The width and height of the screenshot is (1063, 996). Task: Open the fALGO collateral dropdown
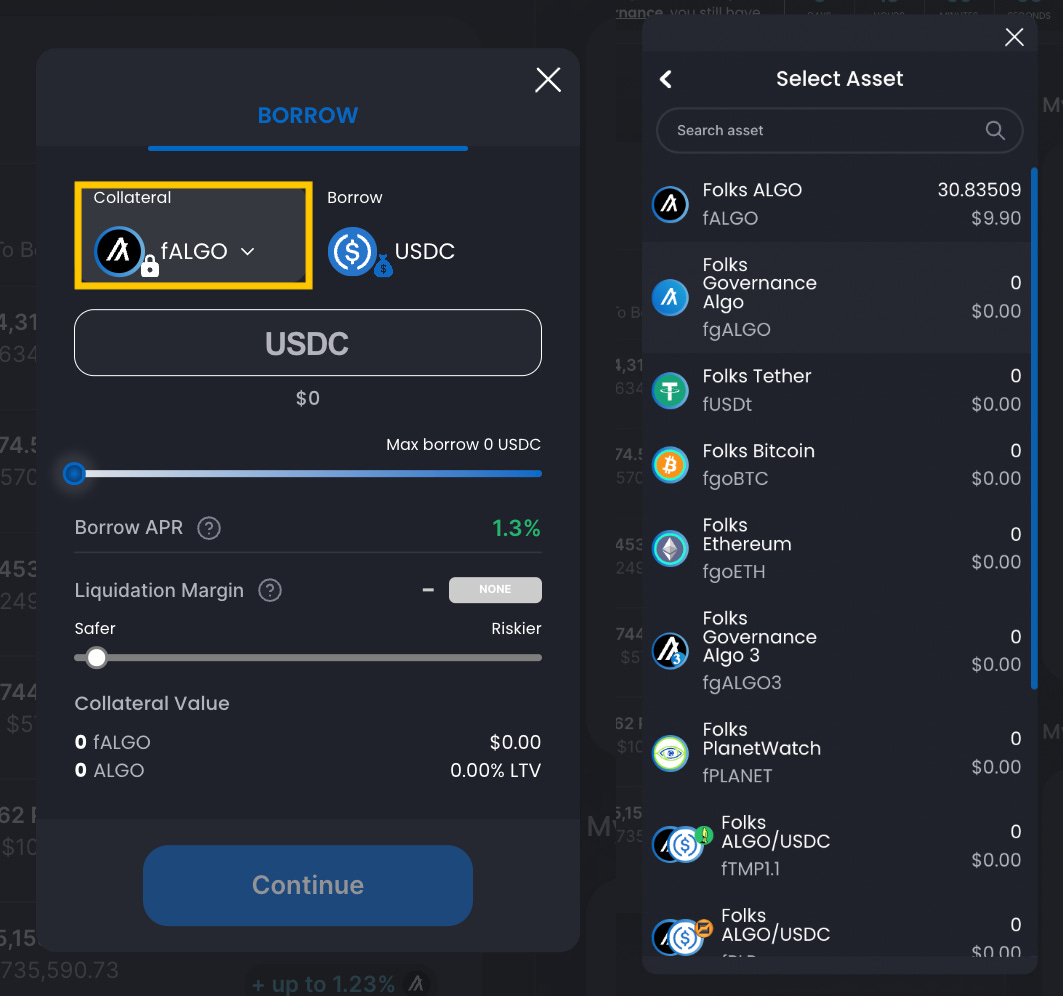pos(194,235)
